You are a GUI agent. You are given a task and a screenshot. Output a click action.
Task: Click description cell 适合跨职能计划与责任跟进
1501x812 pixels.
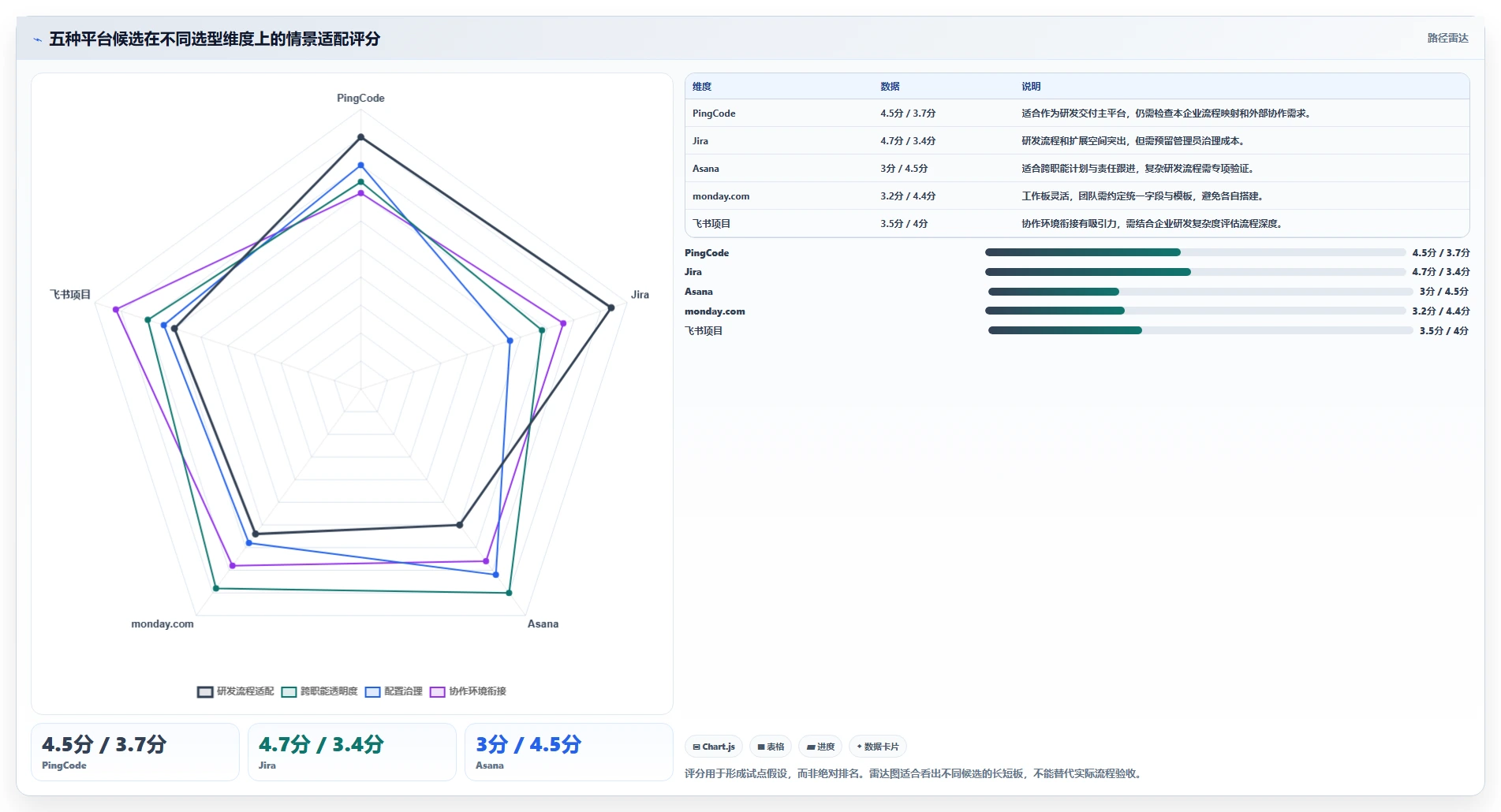1137,169
